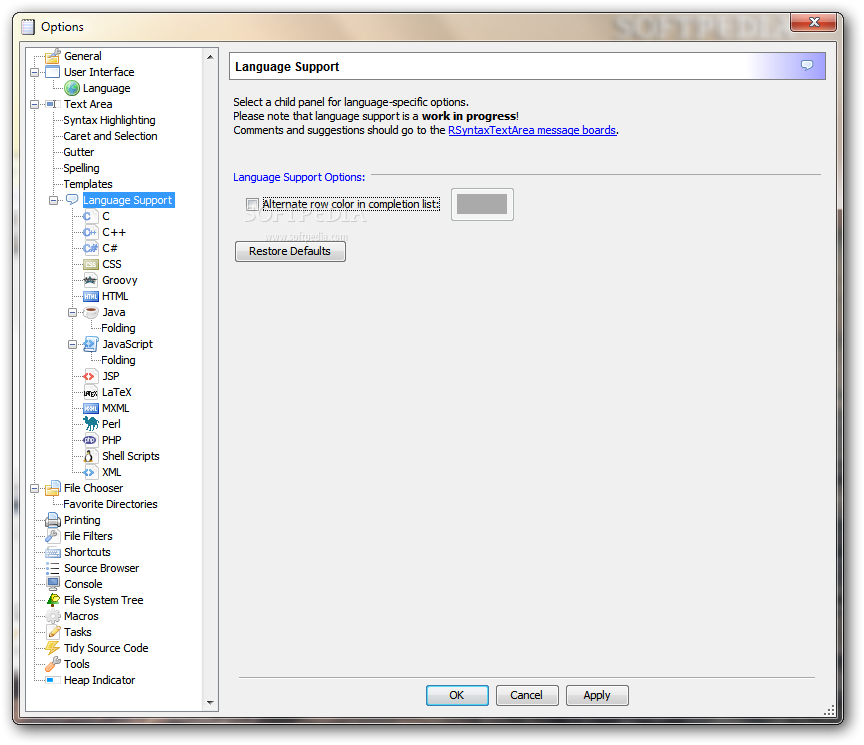864x745 pixels.
Task: Click the General options icon
Action: pos(52,56)
